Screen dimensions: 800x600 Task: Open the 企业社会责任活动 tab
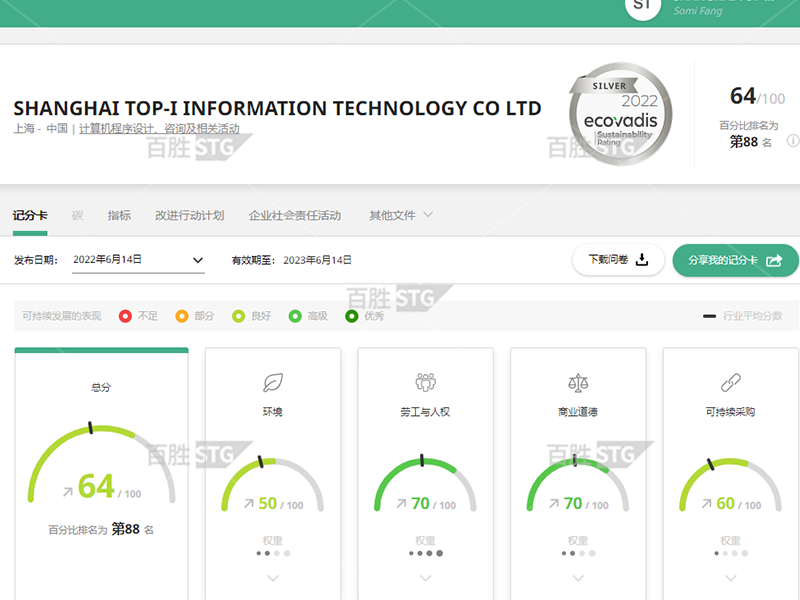pos(295,215)
